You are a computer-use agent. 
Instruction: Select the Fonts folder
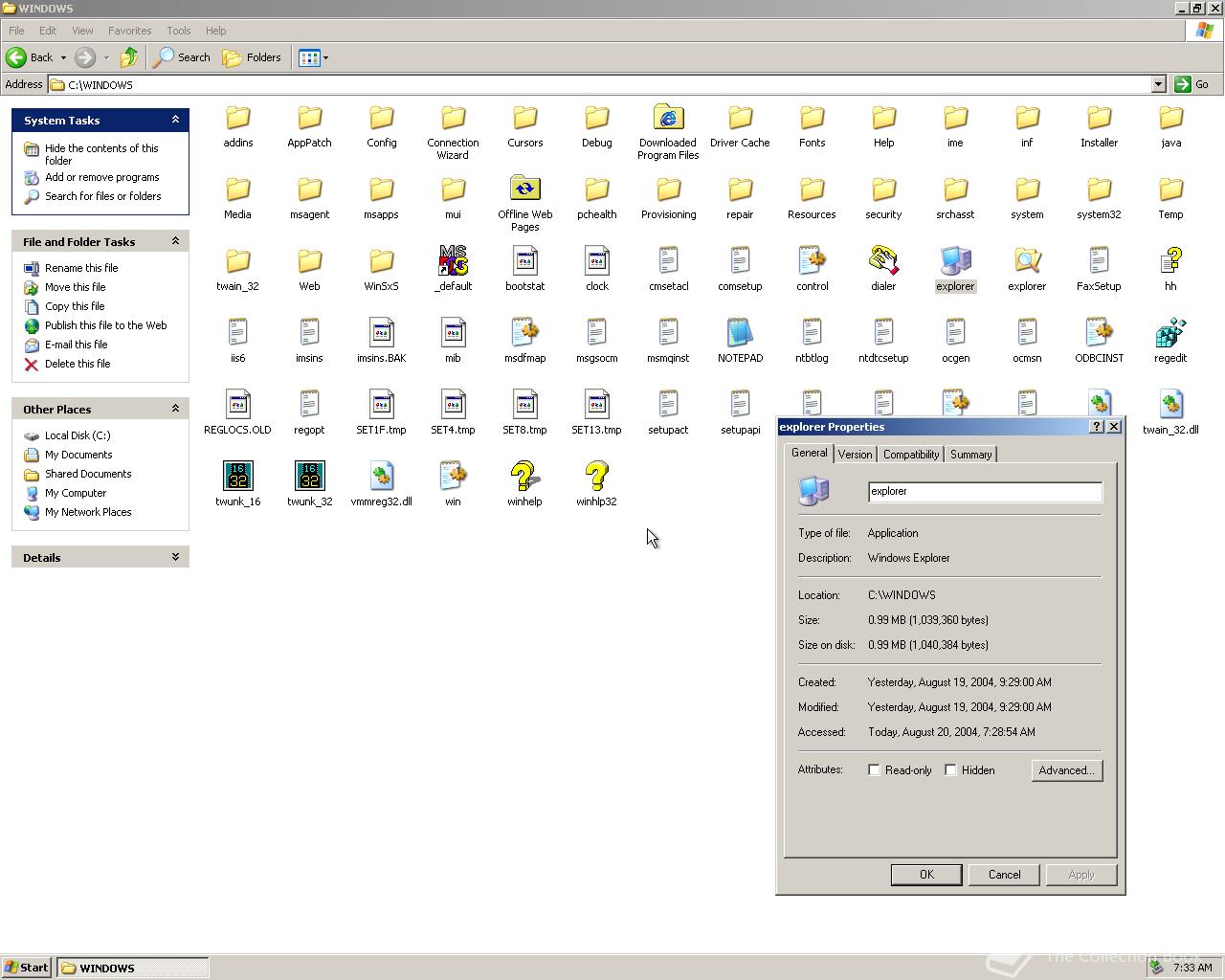tap(812, 119)
